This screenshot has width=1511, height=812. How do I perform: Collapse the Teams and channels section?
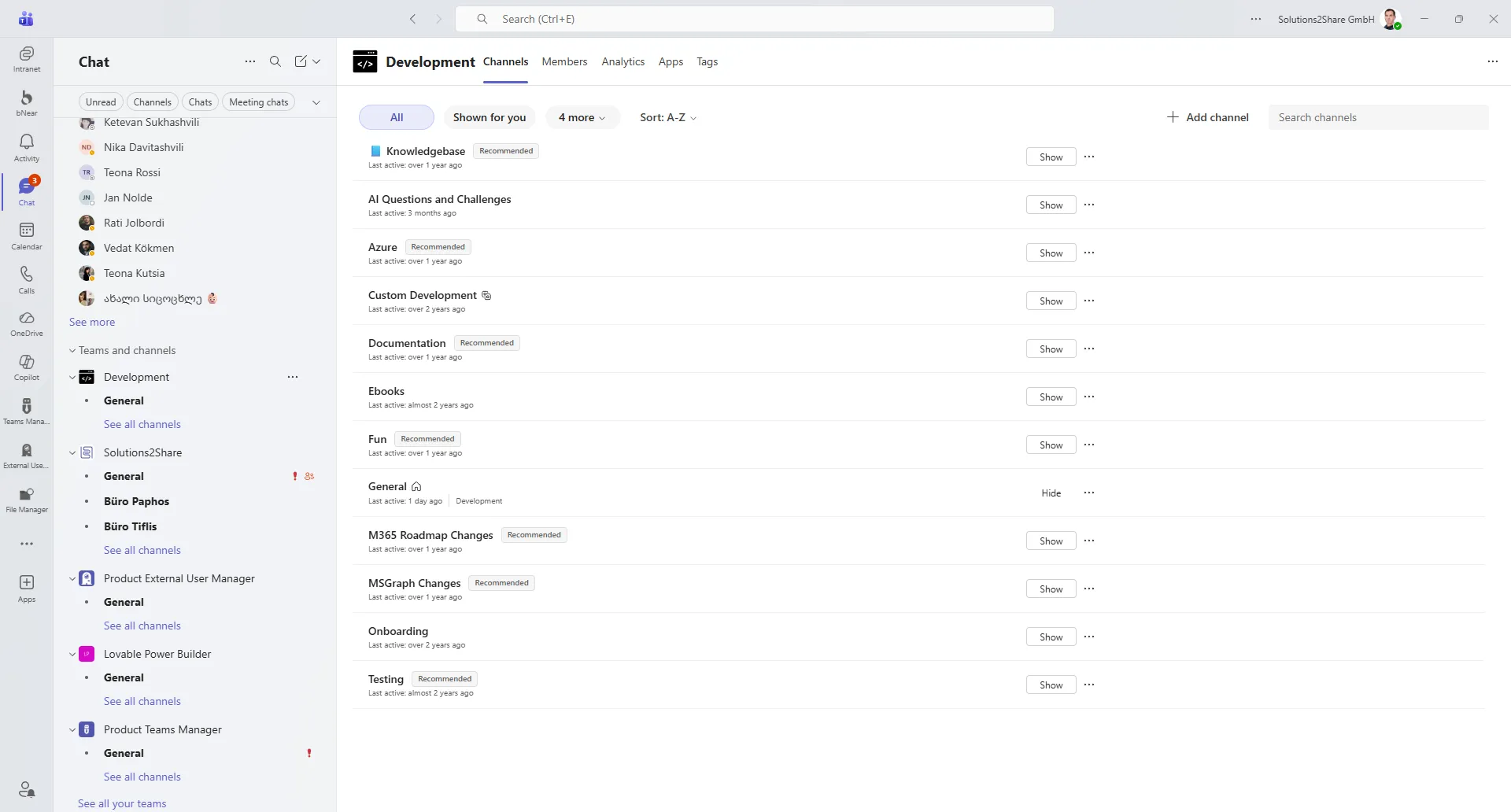click(72, 351)
